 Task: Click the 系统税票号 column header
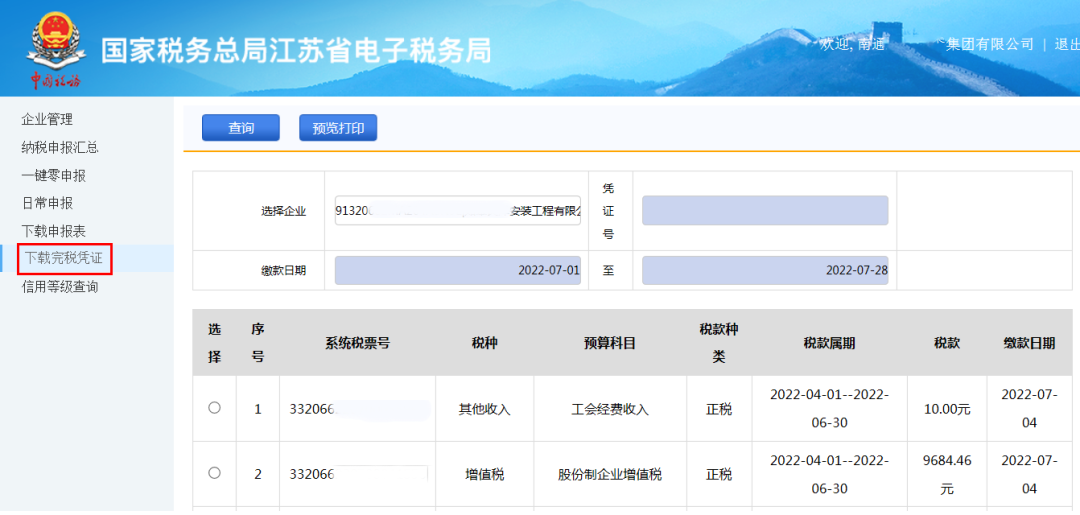click(357, 343)
